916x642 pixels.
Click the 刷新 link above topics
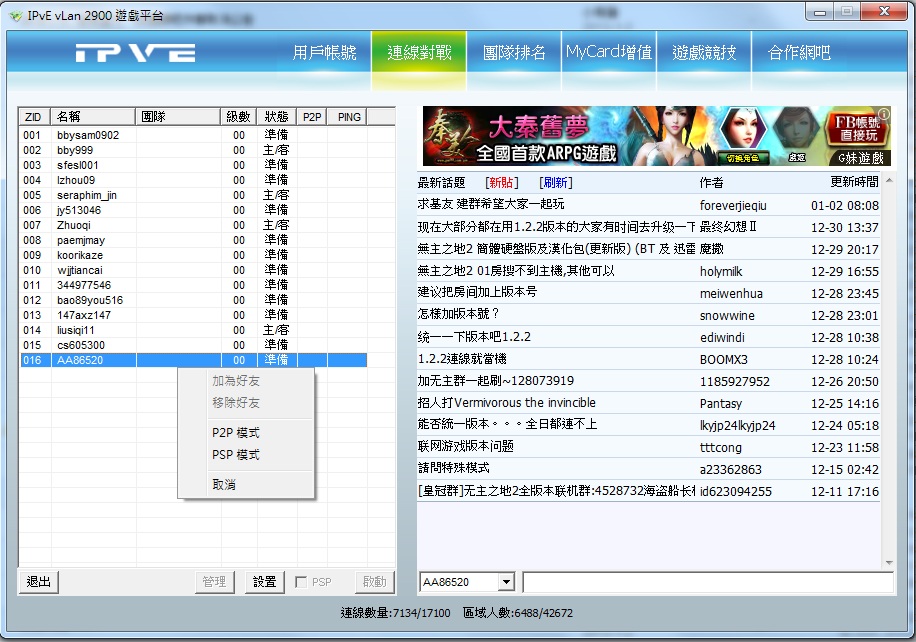556,183
